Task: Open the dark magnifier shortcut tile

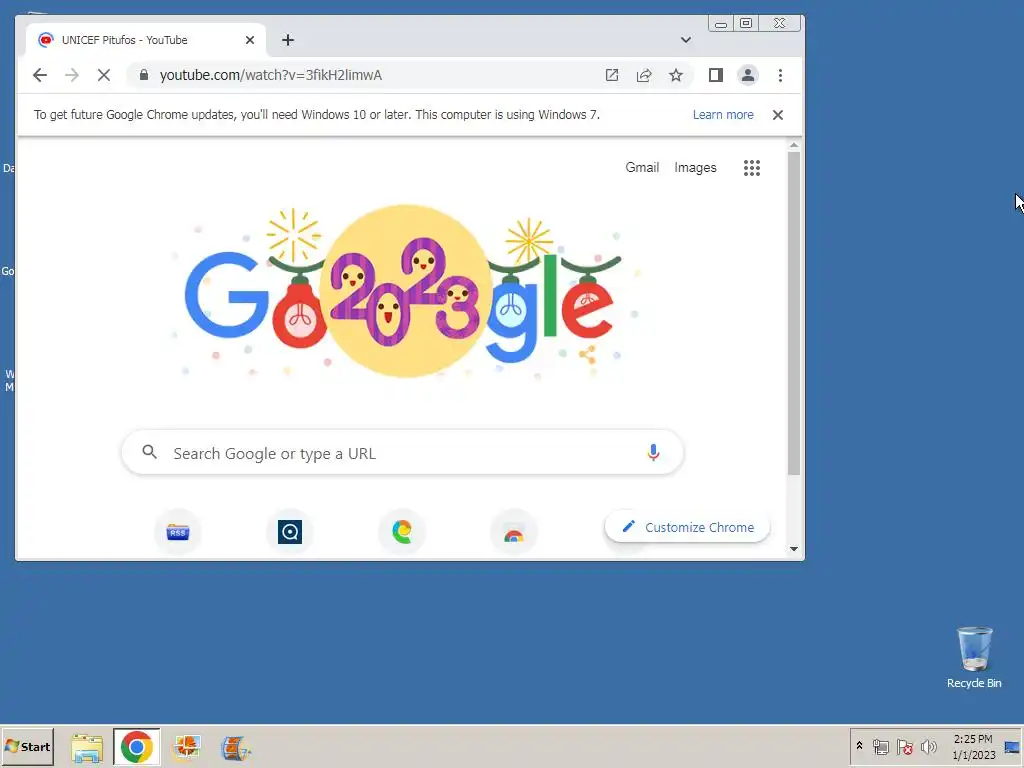Action: (x=290, y=532)
